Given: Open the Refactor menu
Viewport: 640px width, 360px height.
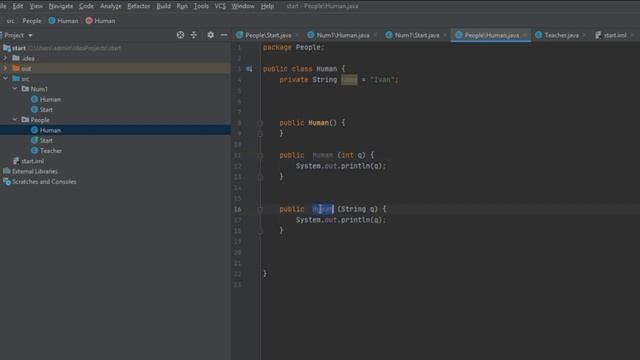Looking at the screenshot, I should click(x=139, y=6).
